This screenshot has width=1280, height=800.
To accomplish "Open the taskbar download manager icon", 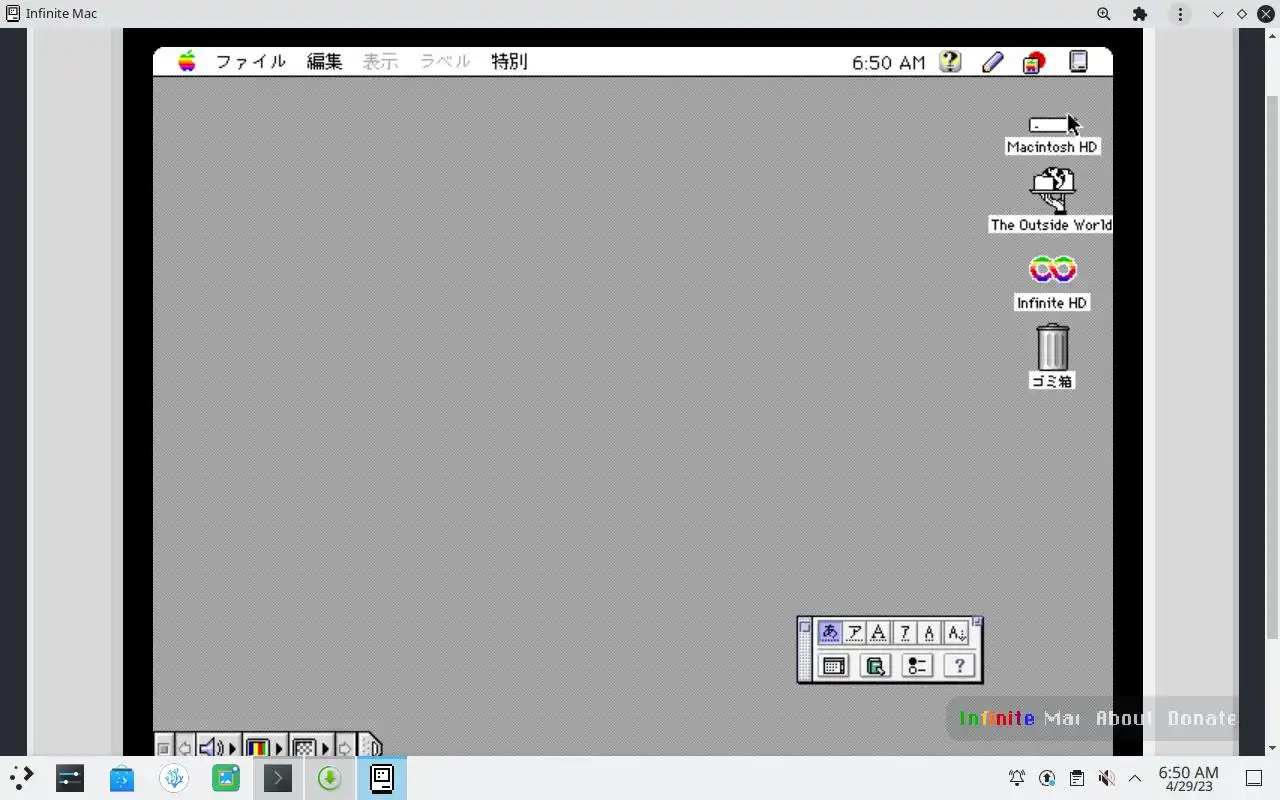I will coord(329,777).
